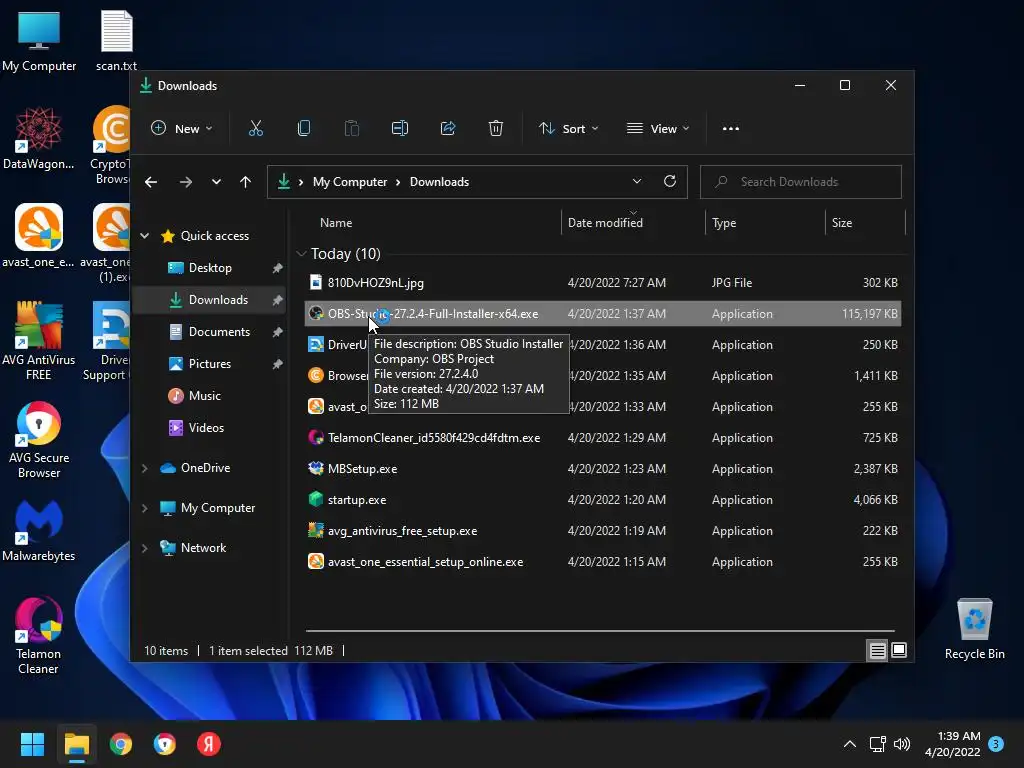Image resolution: width=1024 pixels, height=768 pixels.
Task: Select TelamonCleaner_id5580f429cd4fdtm.exe file
Action: pyautogui.click(x=603, y=438)
